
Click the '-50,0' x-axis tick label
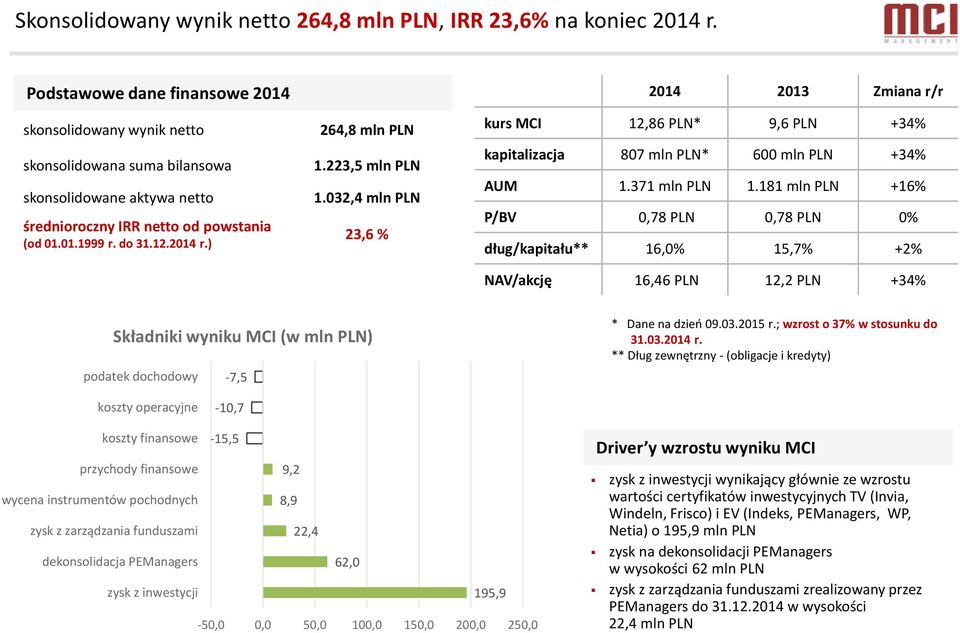(211, 625)
